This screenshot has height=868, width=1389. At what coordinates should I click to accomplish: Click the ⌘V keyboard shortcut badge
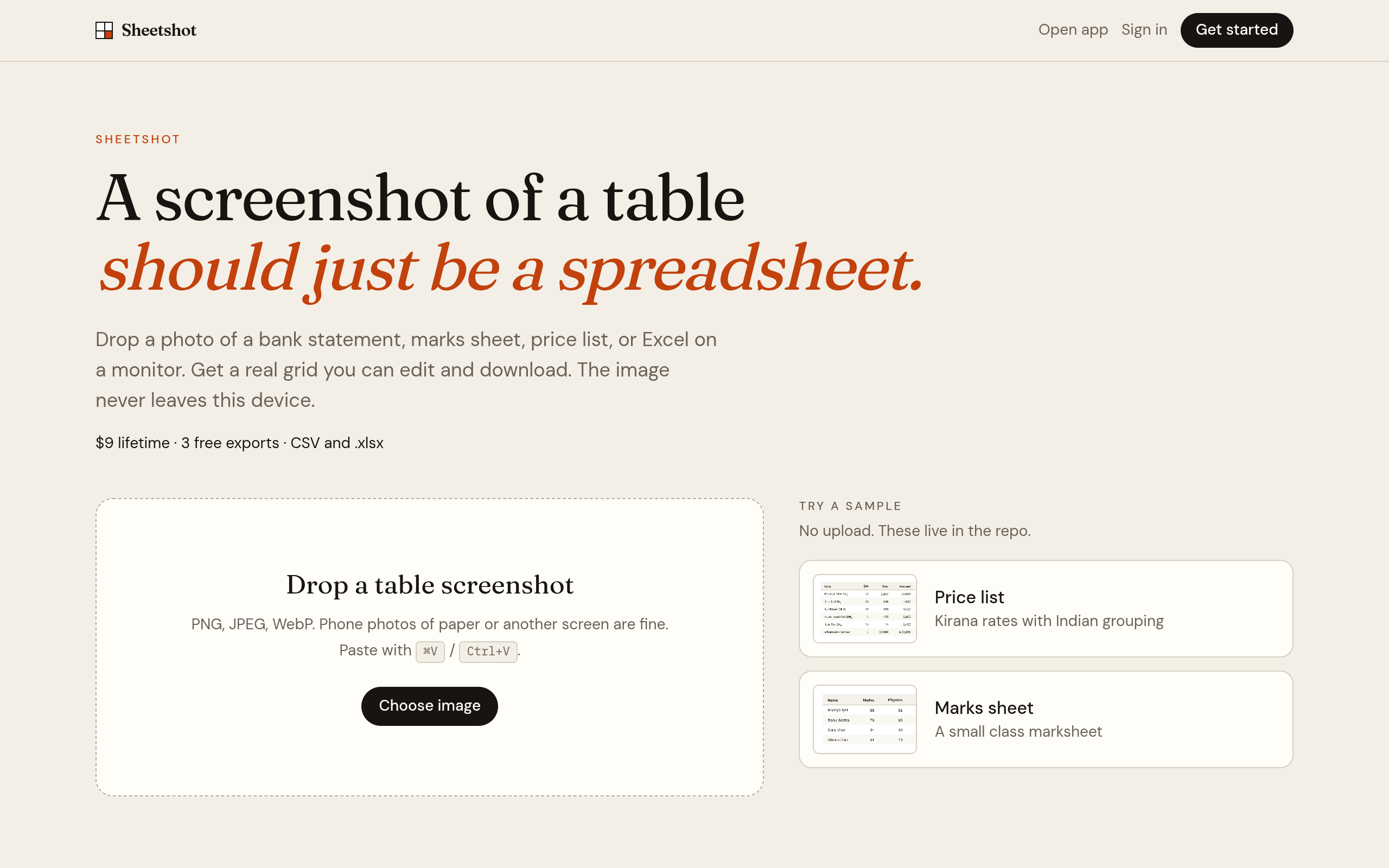point(430,652)
